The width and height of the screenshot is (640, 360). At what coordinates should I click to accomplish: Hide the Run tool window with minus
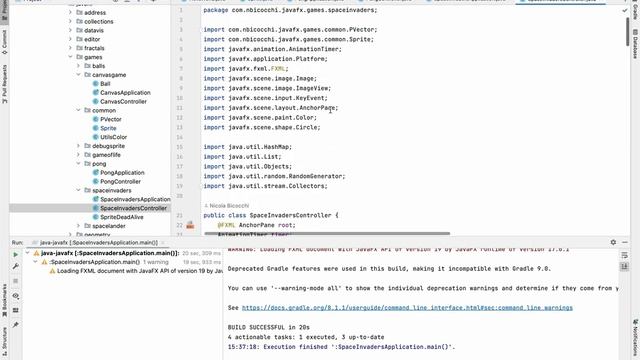click(625, 242)
